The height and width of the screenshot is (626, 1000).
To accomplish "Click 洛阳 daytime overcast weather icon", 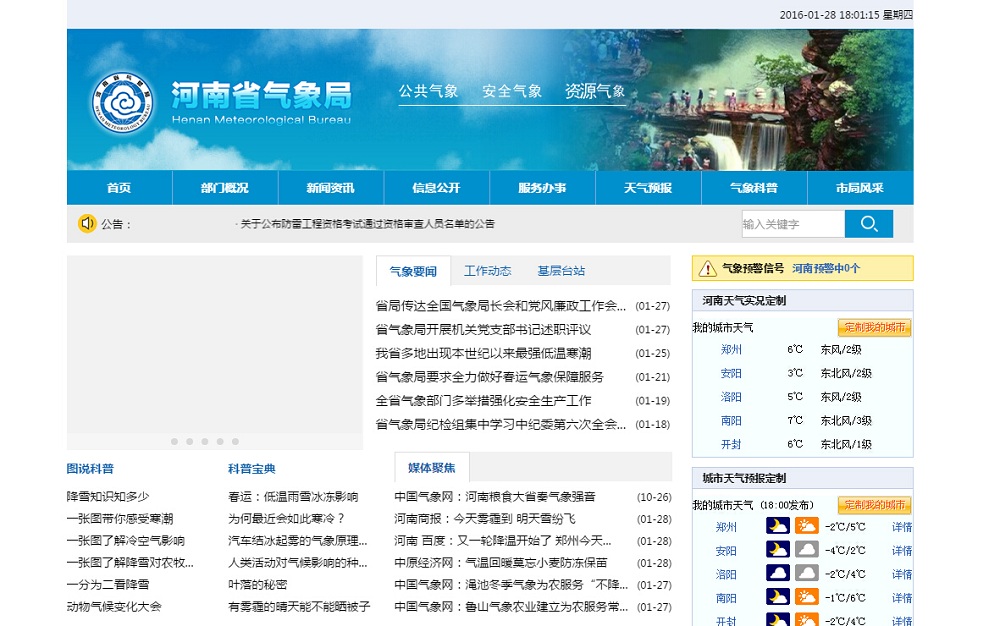I will 806,573.
